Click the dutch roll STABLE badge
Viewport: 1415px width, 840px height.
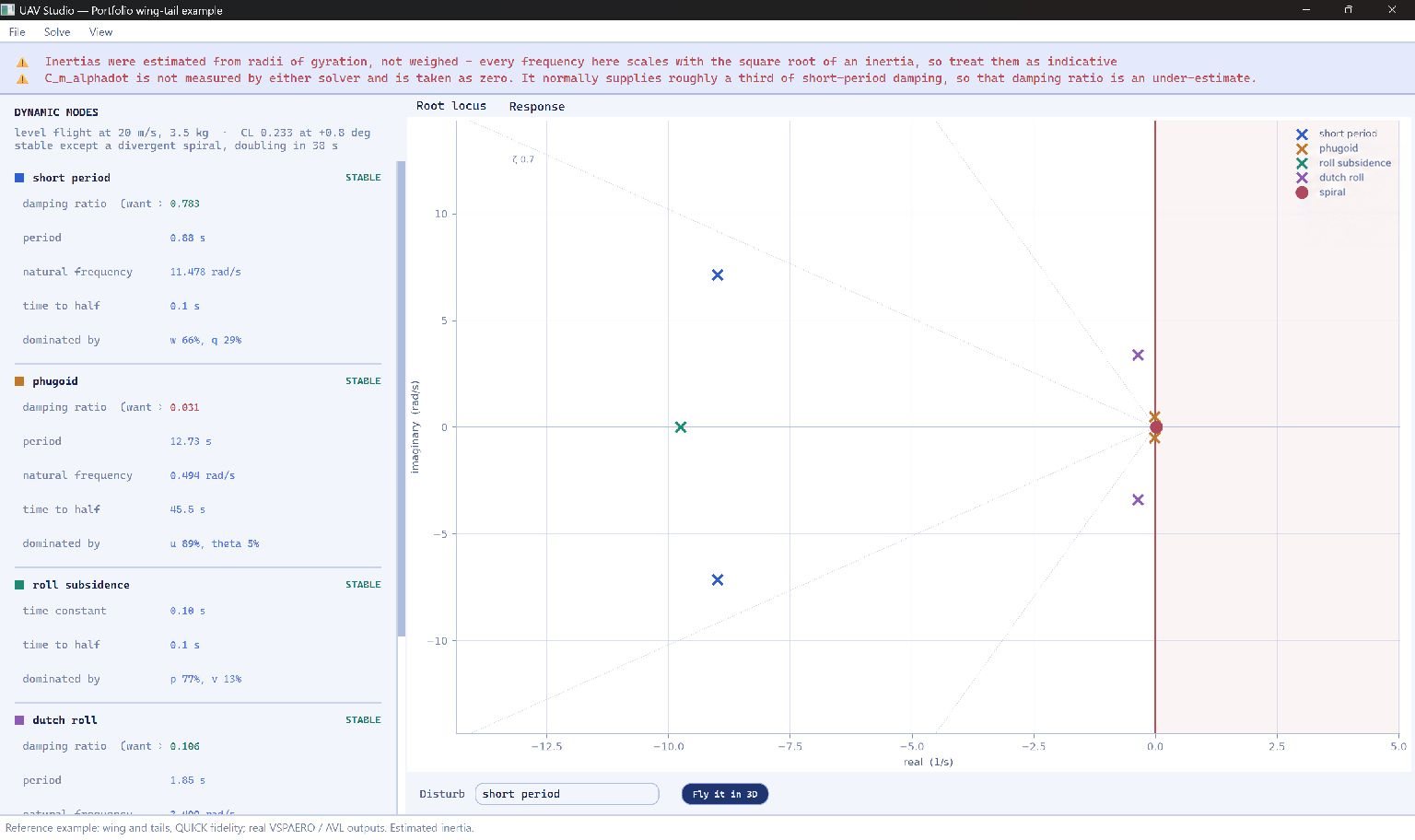click(363, 720)
